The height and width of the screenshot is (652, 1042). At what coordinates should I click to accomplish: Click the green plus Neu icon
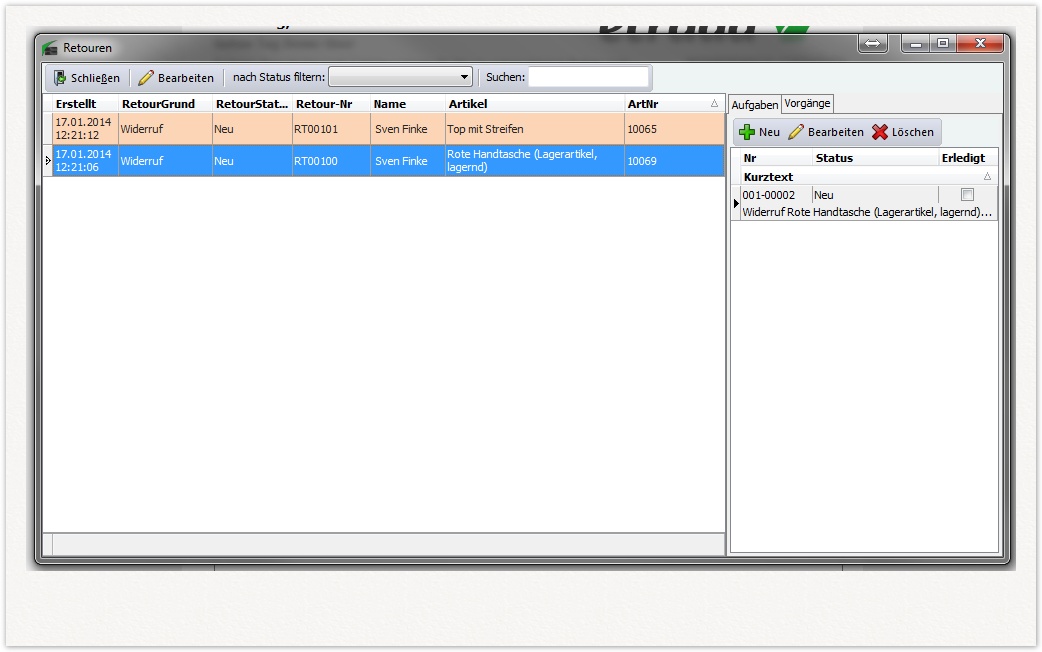[x=747, y=132]
